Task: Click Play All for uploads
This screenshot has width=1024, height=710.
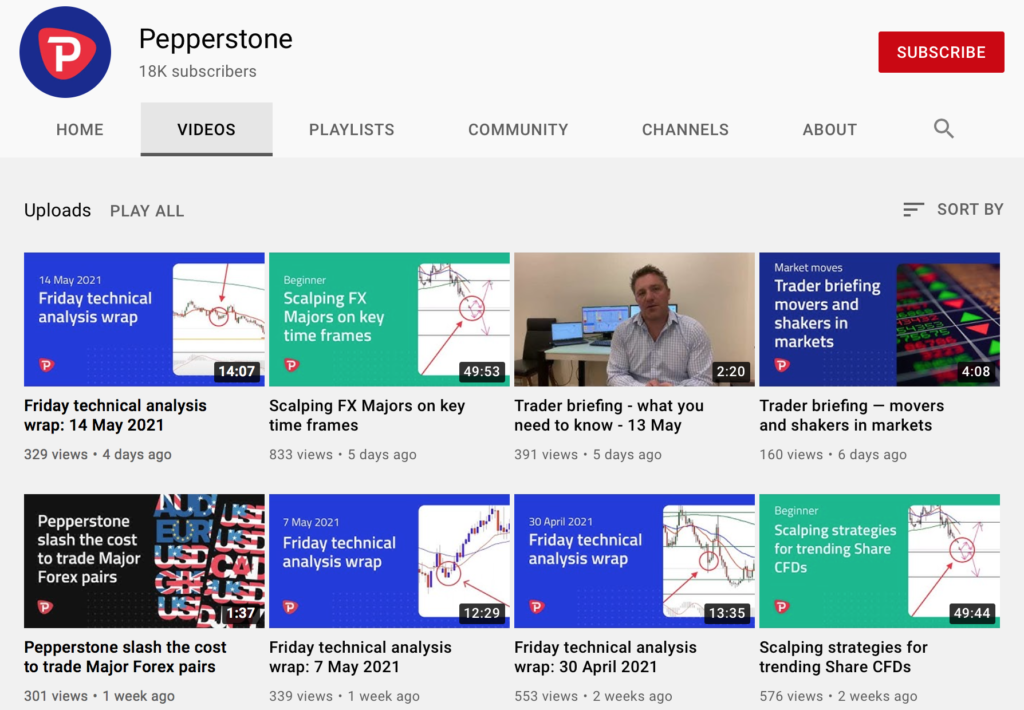Action: [x=147, y=211]
